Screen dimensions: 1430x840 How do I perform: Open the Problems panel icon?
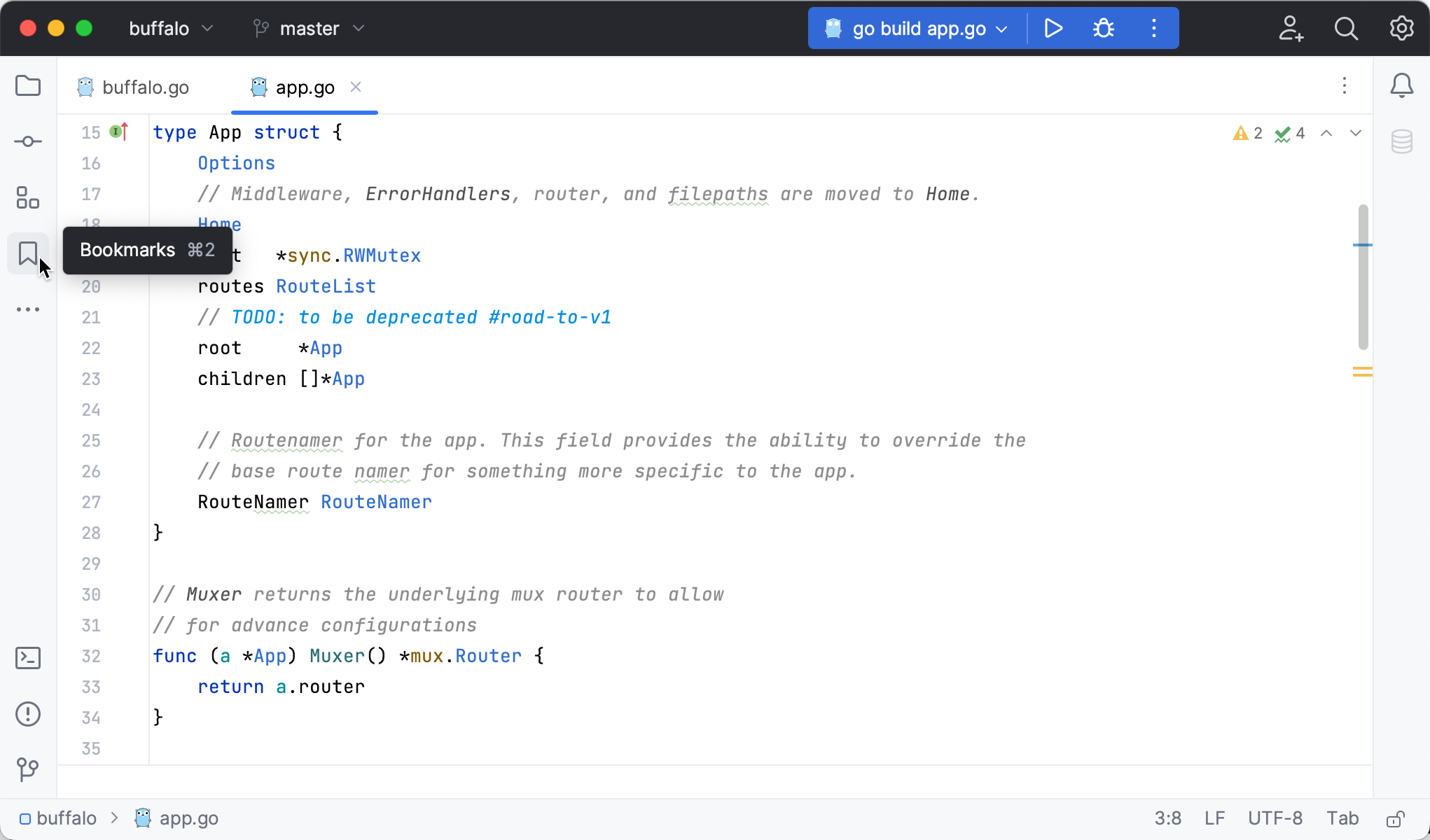[27, 713]
